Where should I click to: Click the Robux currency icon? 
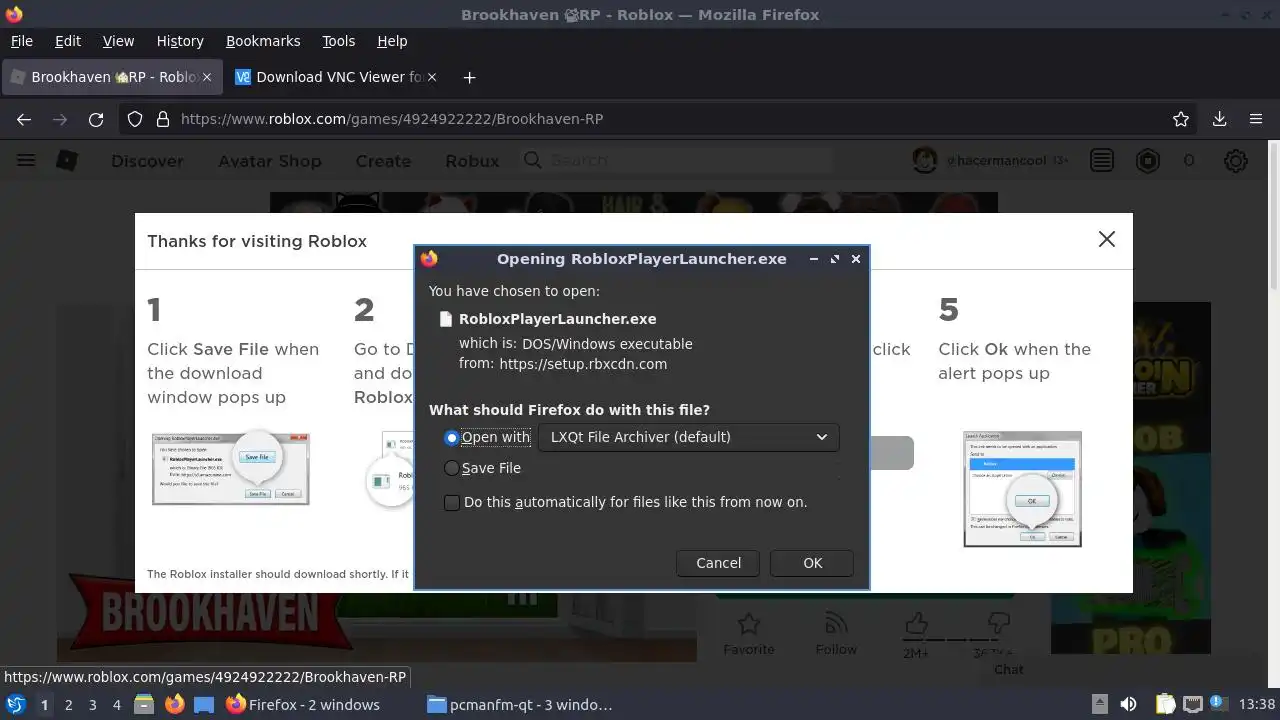pos(1148,160)
